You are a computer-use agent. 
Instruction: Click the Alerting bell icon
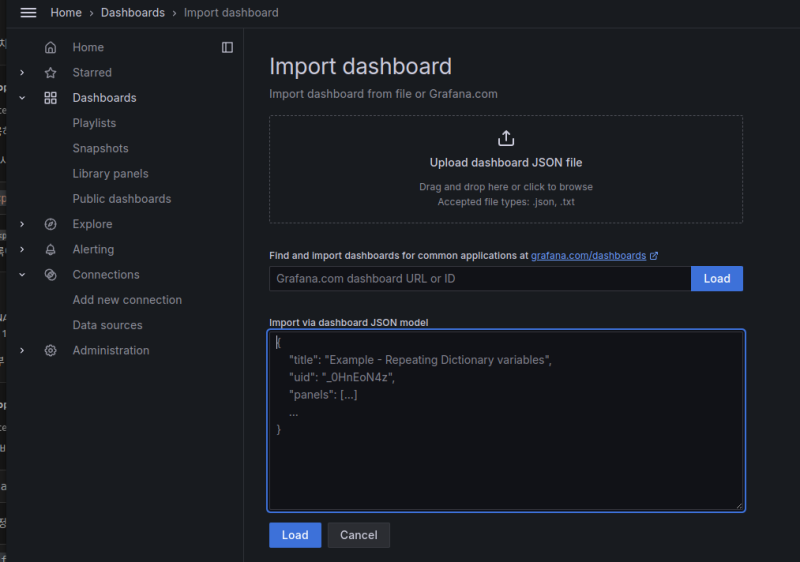50,249
